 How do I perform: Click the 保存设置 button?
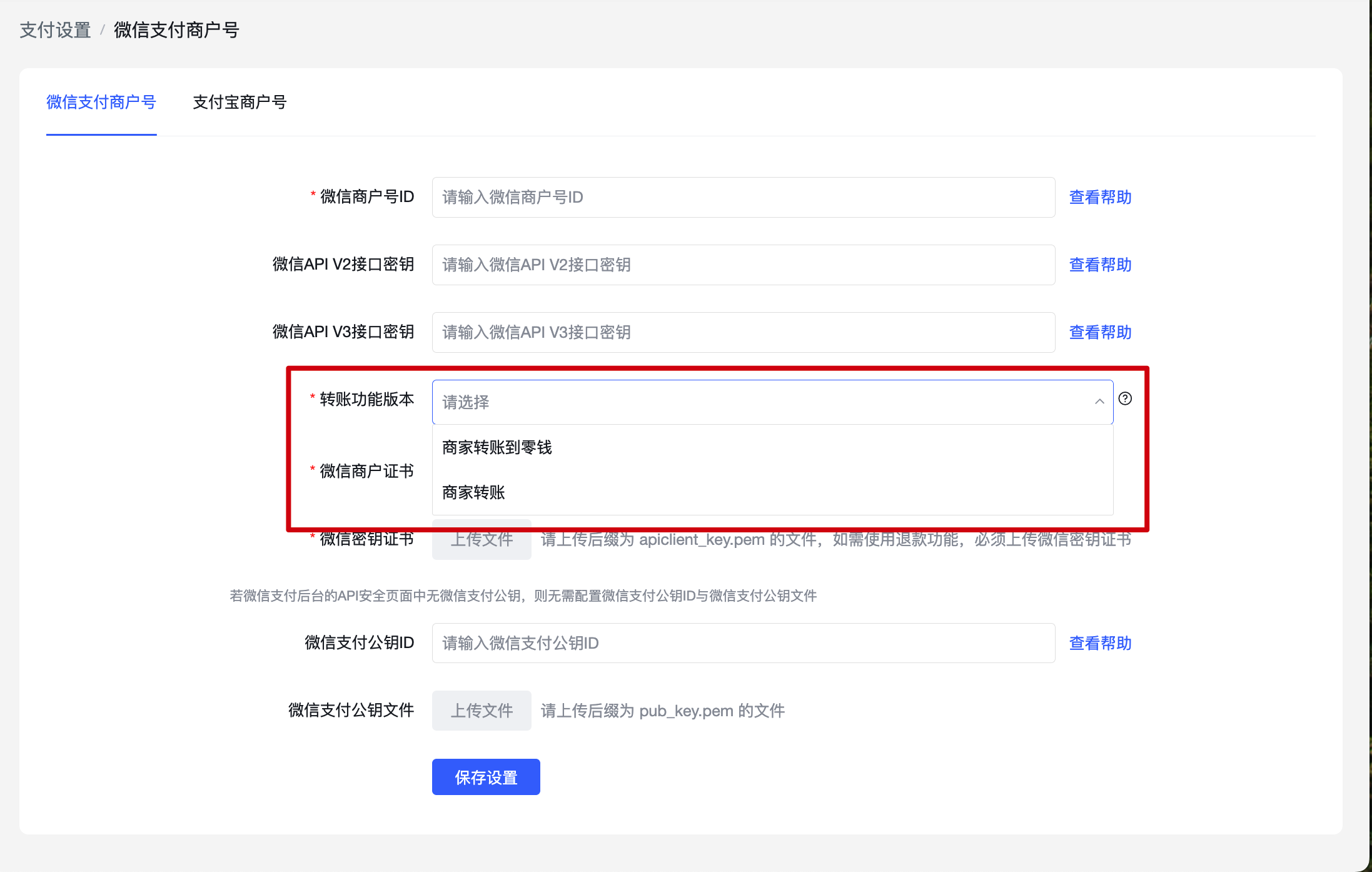486,777
